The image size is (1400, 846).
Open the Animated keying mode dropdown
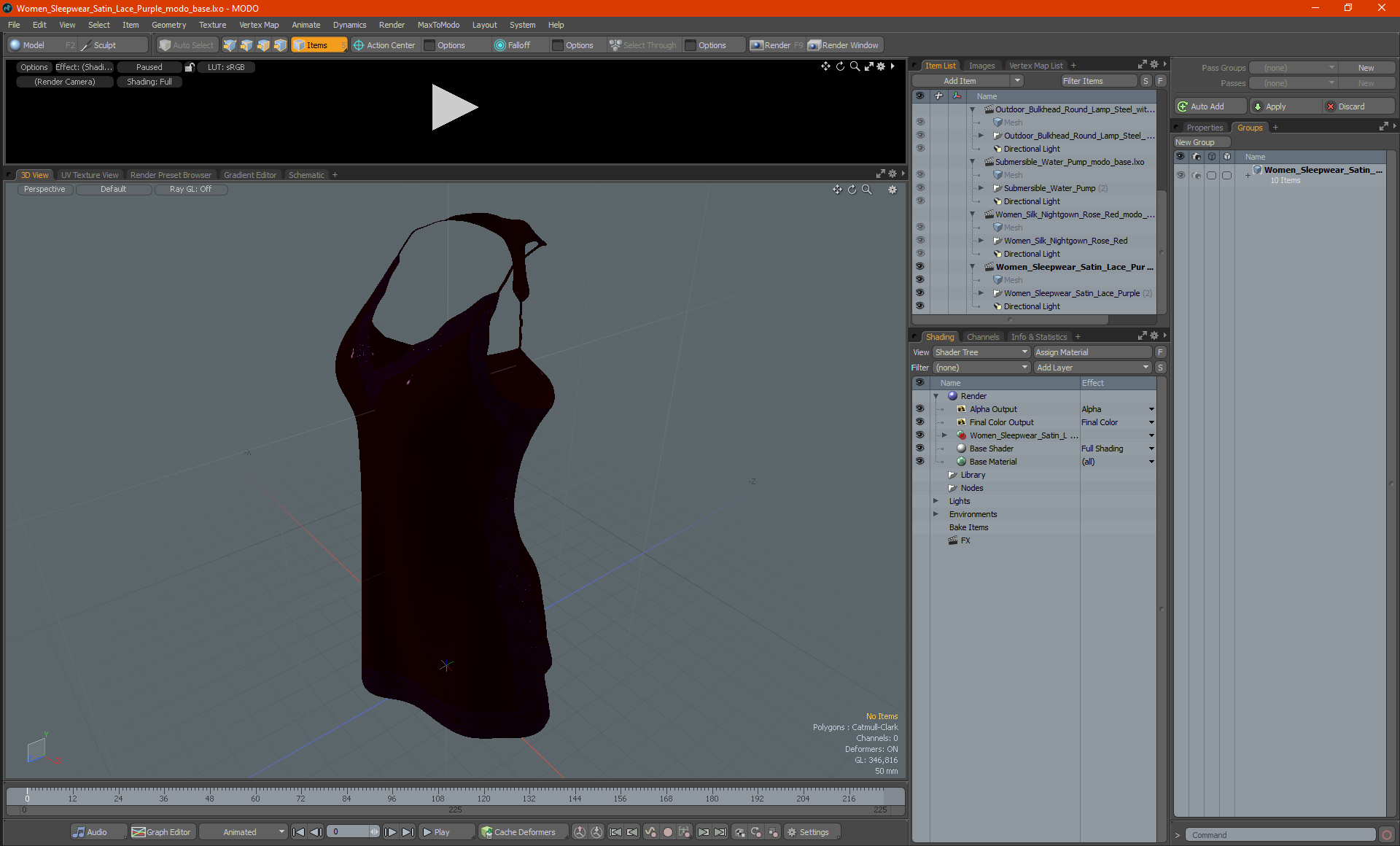click(x=243, y=832)
